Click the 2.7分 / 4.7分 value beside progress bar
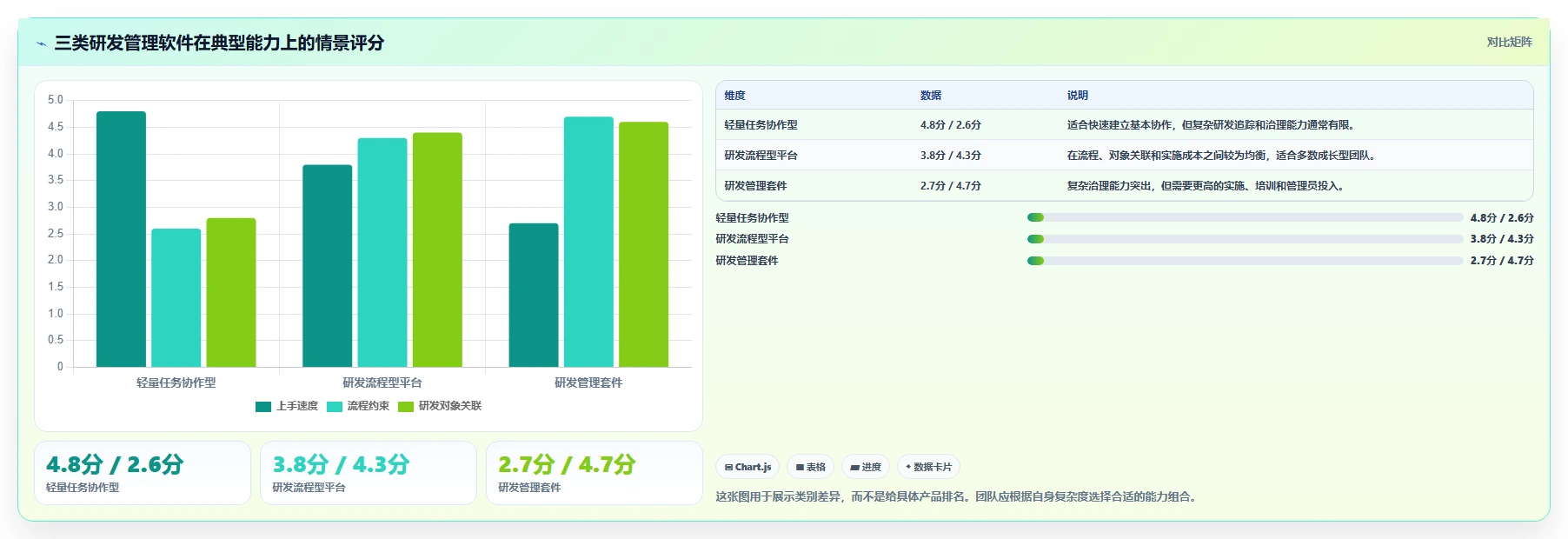 coord(1502,261)
